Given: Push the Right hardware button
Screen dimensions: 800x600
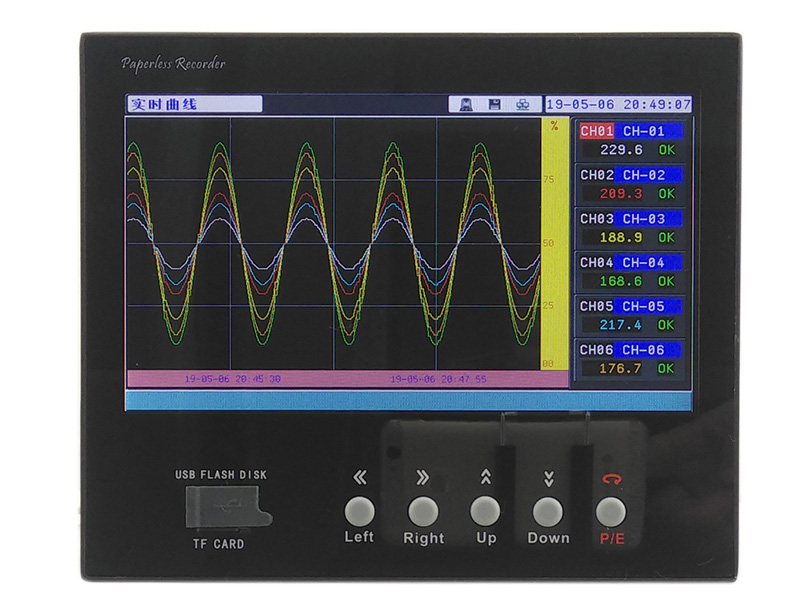Looking at the screenshot, I should 423,511.
